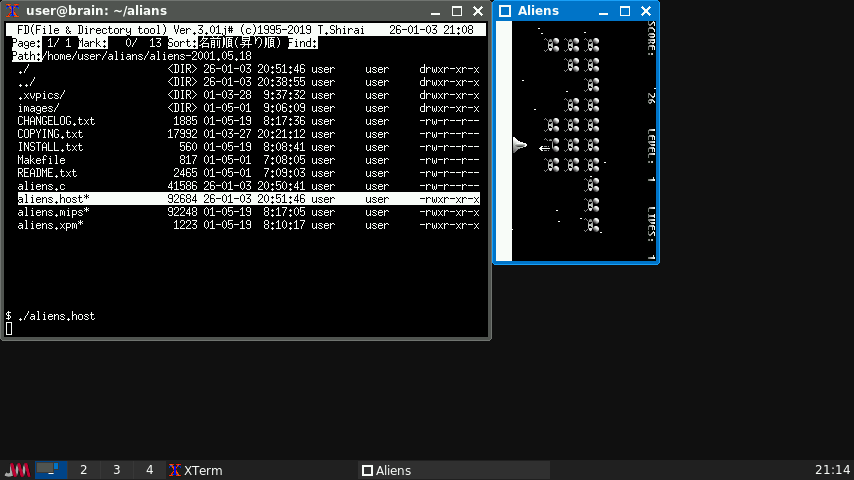
Task: Click the player spaceship in Aliens game
Action: pos(519,146)
